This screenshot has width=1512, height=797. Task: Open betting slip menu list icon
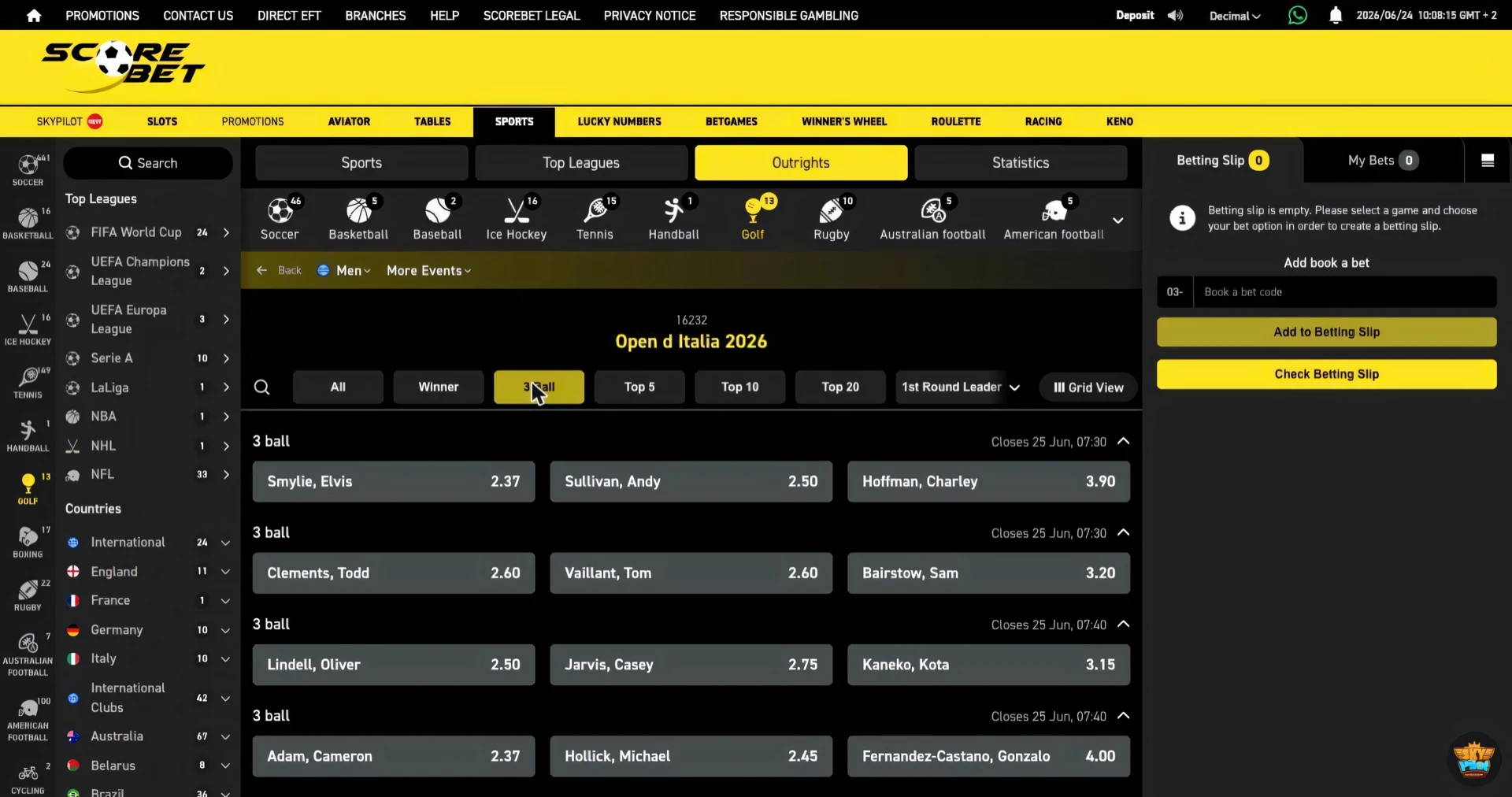(1488, 161)
